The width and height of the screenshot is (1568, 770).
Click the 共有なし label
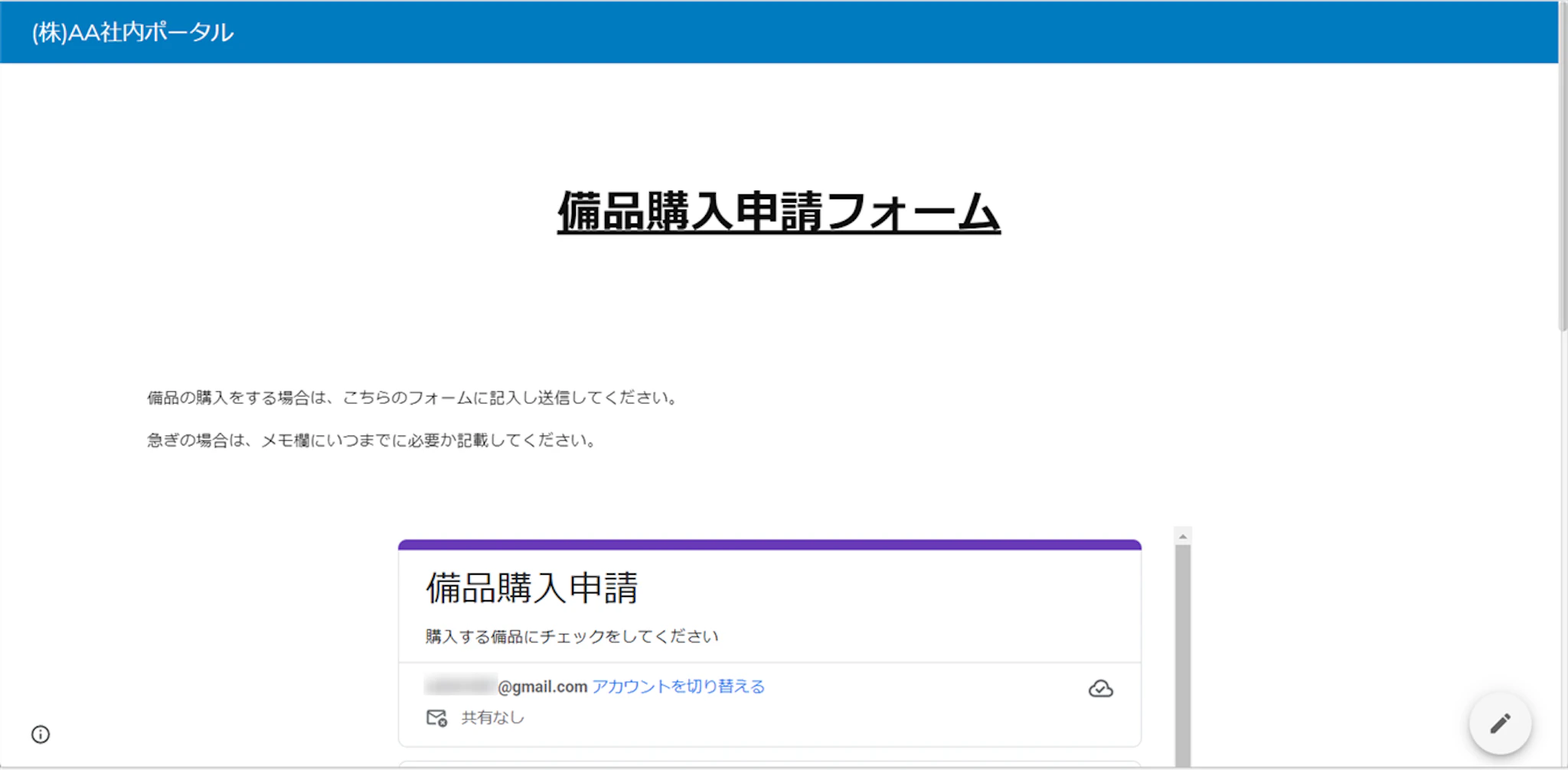pyautogui.click(x=492, y=718)
